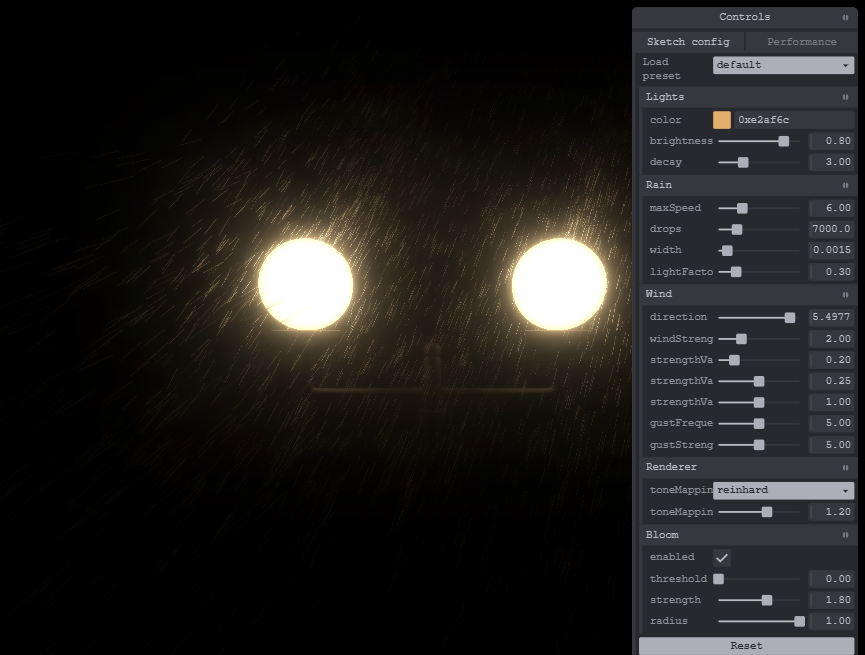Image resolution: width=865 pixels, height=655 pixels.
Task: Click the wind direction slider handle
Action: [x=790, y=317]
